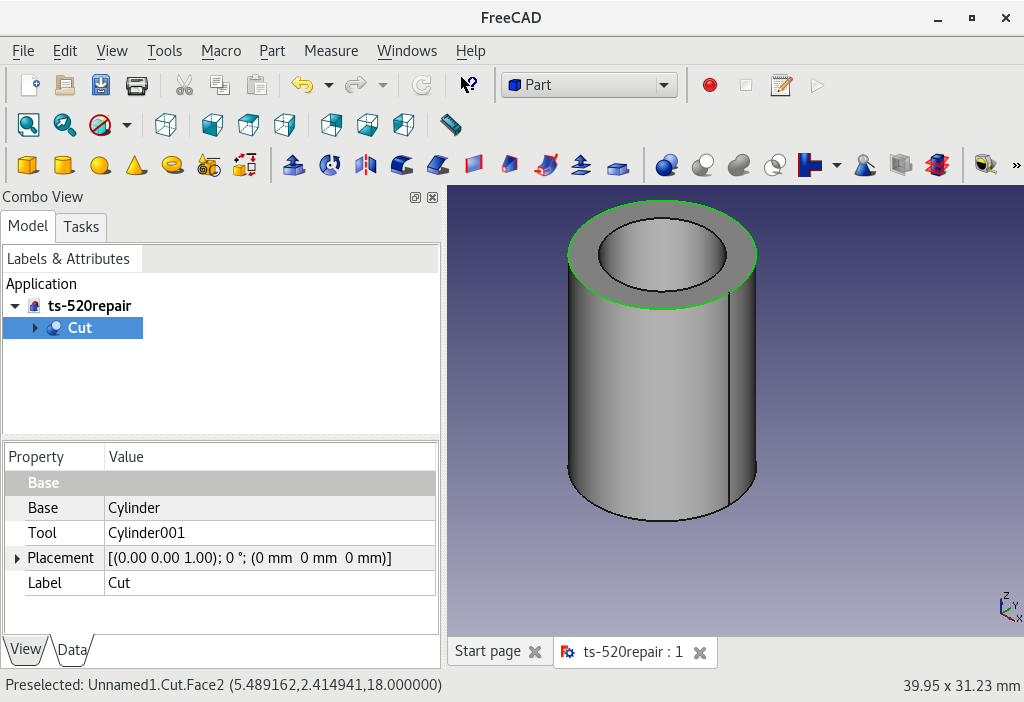Switch to the Tasks tab

coord(81,227)
